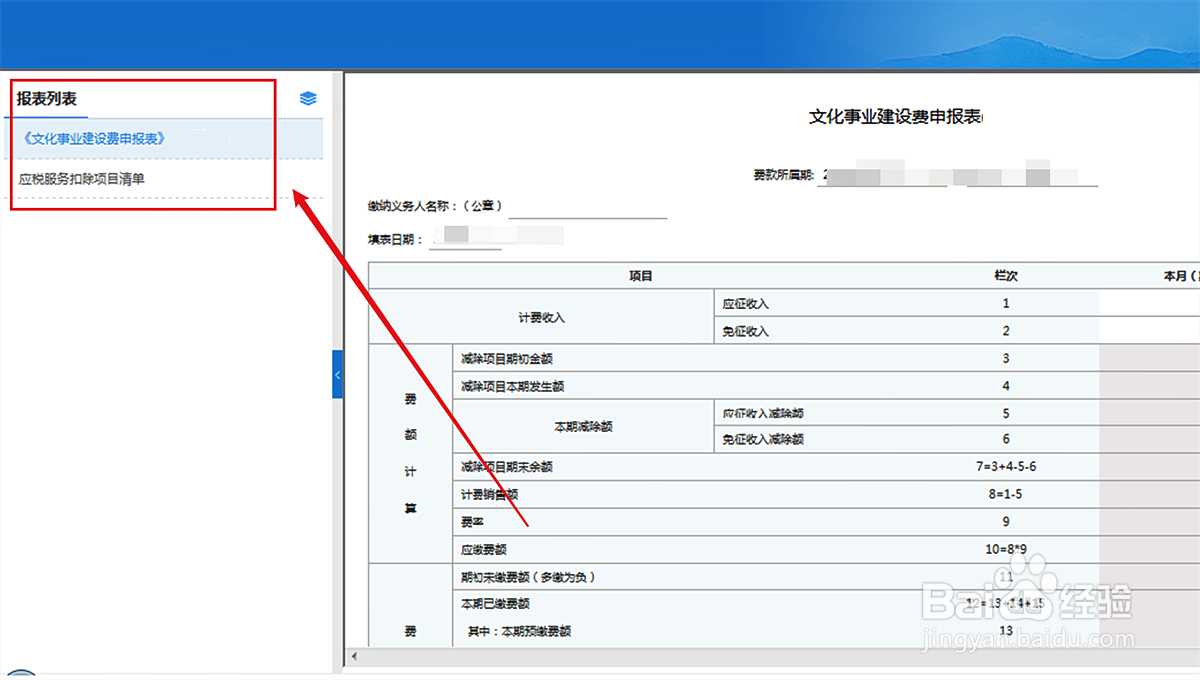Click the 栏次 column header

tap(1006, 276)
